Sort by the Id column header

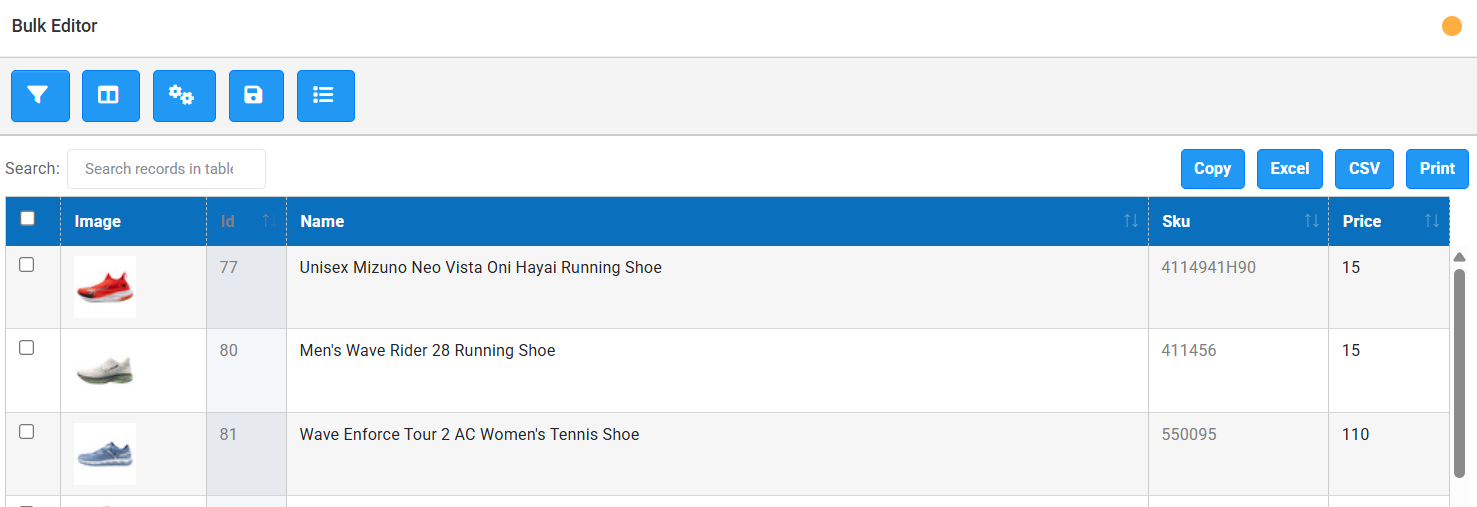pyautogui.click(x=247, y=221)
